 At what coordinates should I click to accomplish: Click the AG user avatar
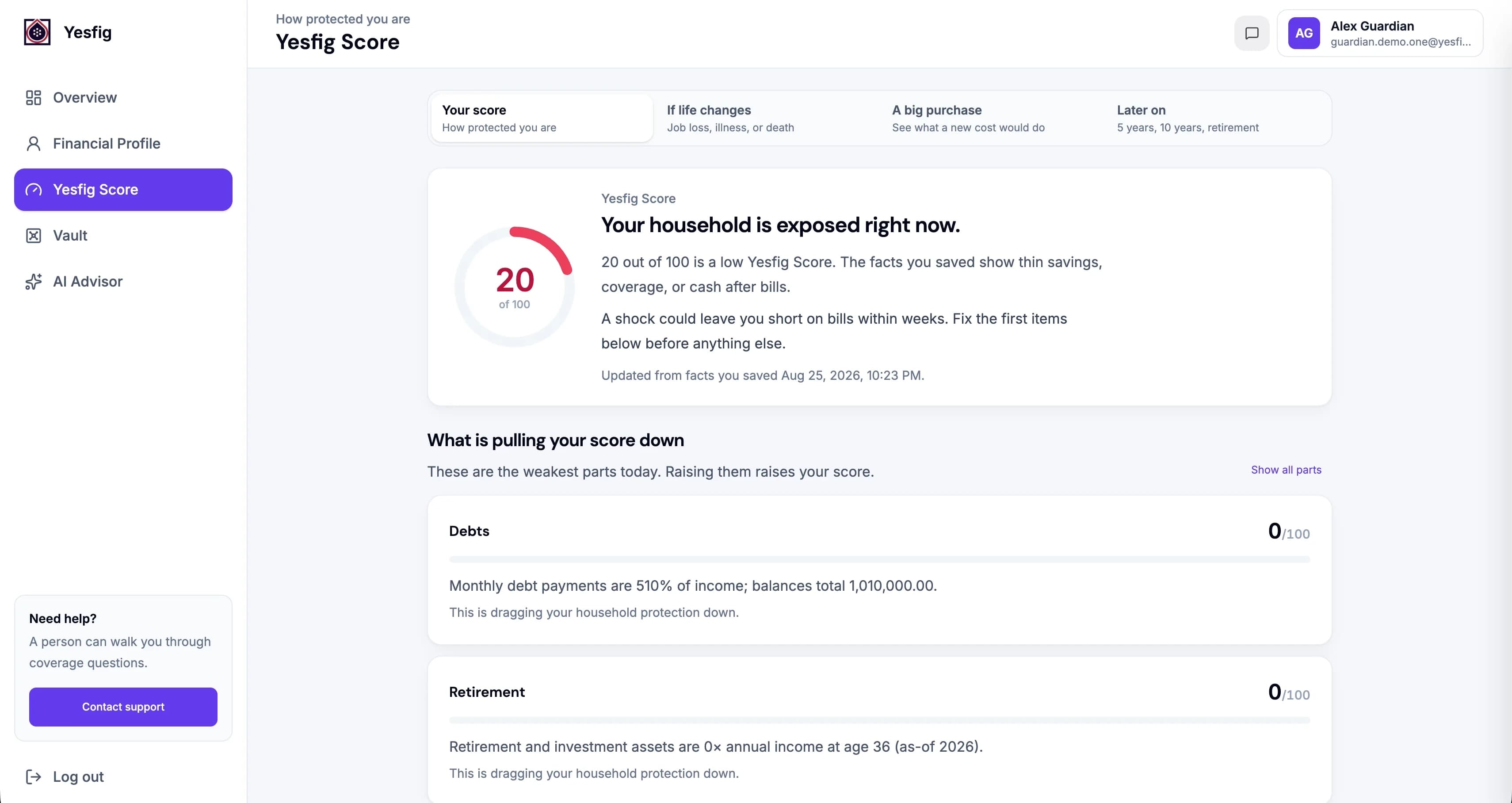(1304, 34)
